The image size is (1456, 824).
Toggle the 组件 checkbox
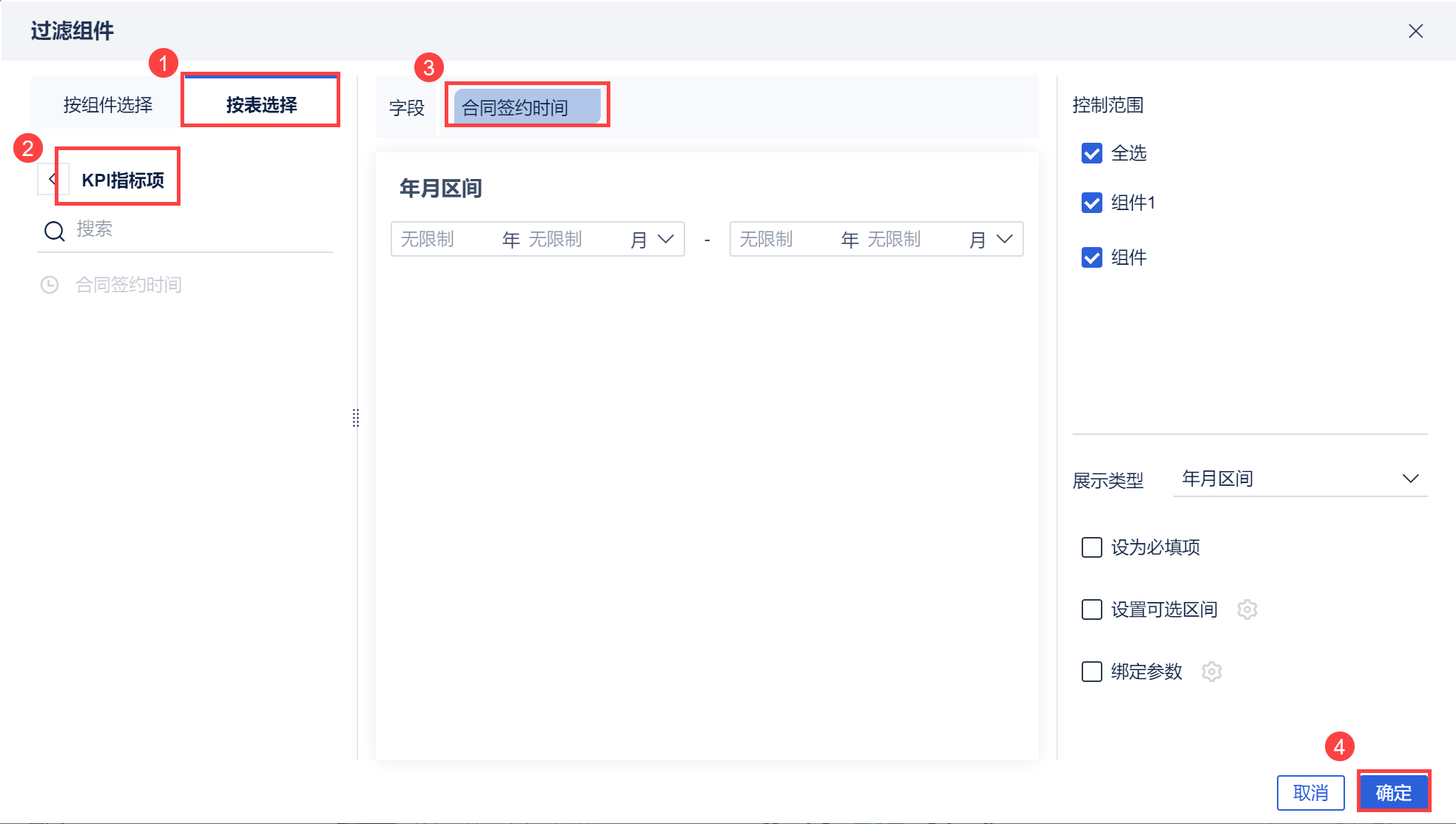(x=1092, y=257)
